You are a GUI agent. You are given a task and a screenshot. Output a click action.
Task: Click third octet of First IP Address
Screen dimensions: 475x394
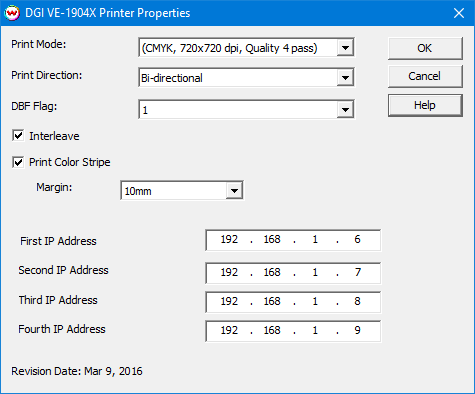[315, 239]
